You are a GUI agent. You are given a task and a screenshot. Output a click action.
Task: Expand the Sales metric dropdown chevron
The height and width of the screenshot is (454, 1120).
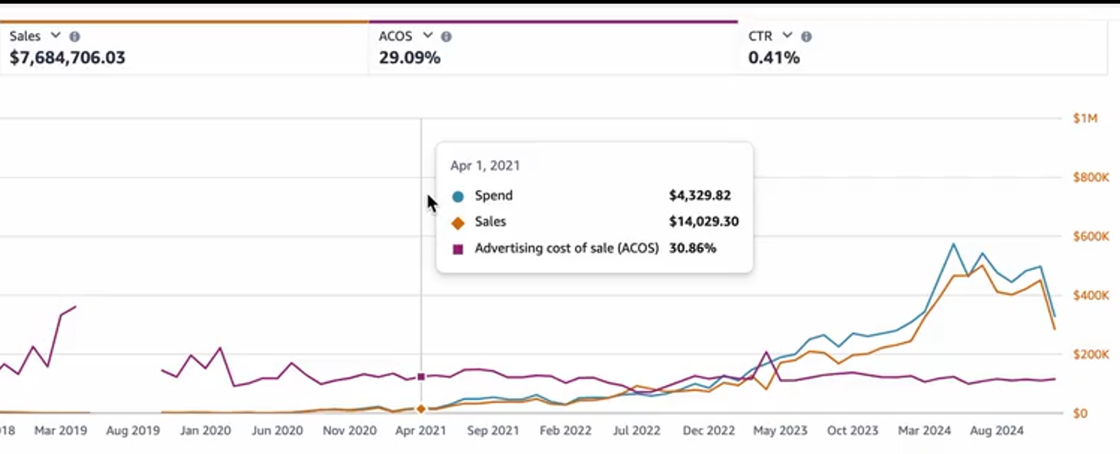click(x=55, y=36)
